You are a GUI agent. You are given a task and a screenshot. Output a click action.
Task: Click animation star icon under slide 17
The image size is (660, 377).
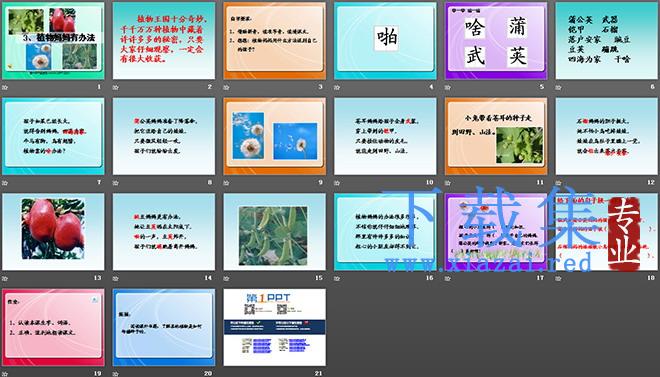[448, 279]
